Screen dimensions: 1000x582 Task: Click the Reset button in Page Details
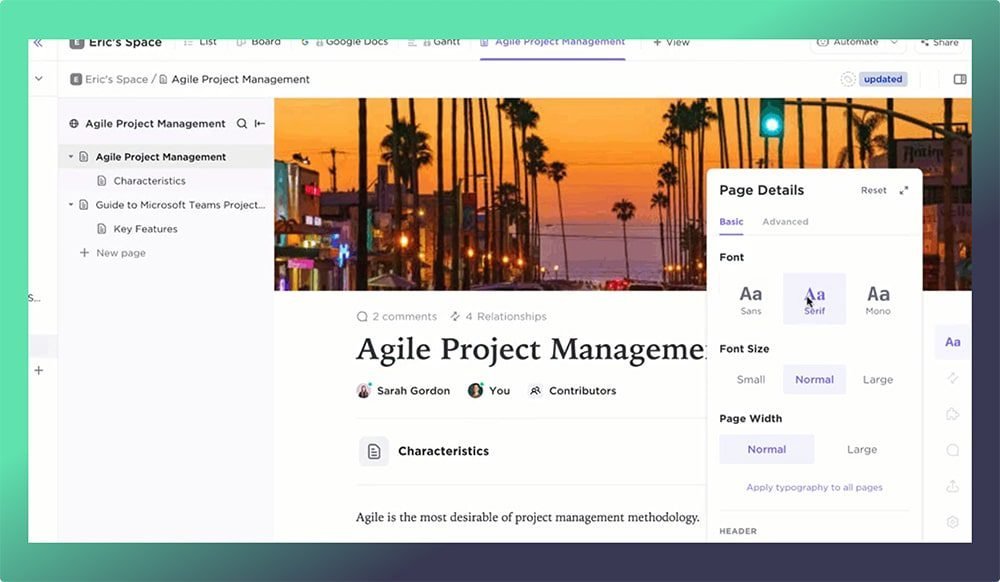tap(873, 190)
